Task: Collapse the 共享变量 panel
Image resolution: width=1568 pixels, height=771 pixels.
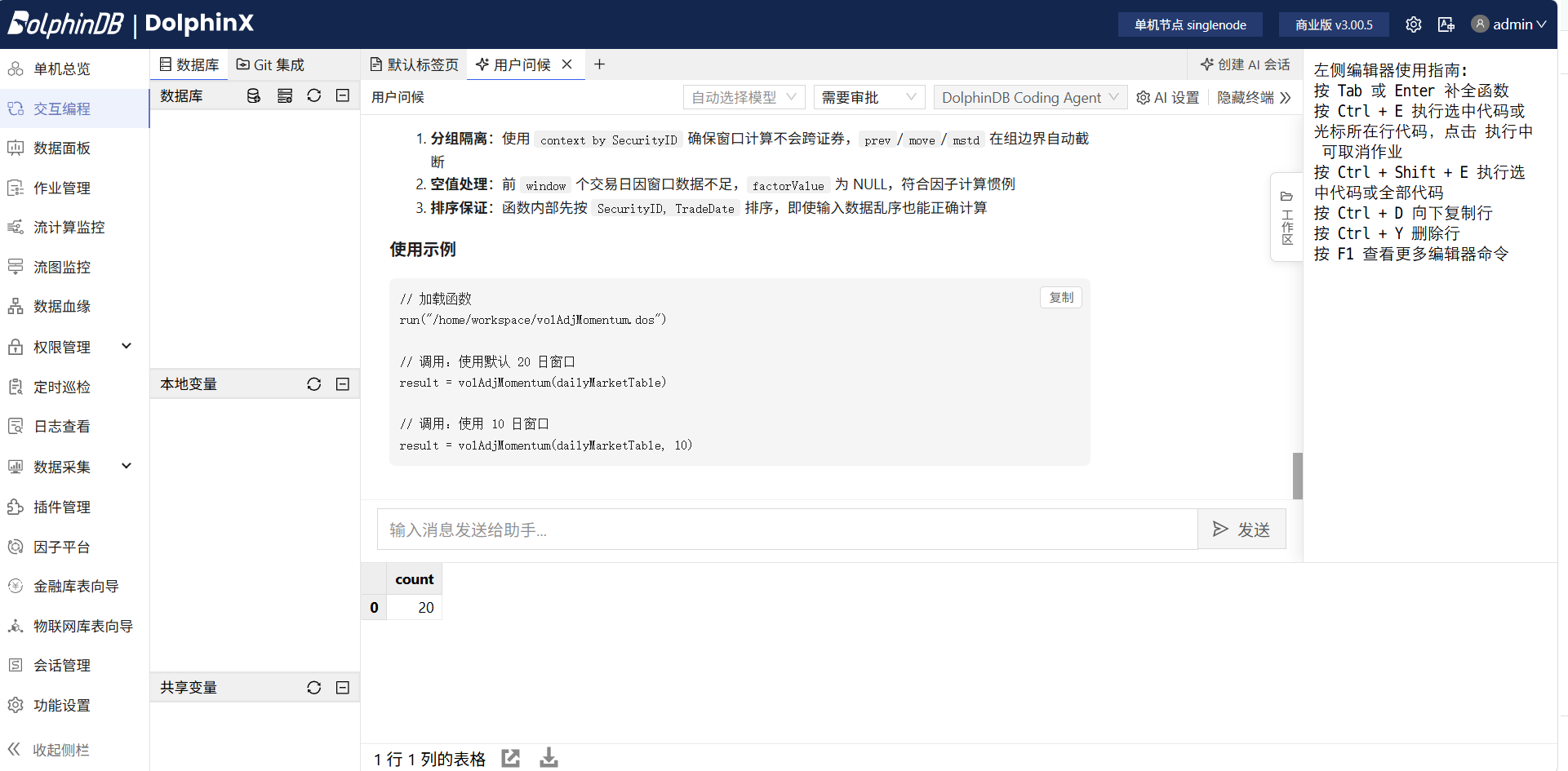Action: tap(343, 687)
